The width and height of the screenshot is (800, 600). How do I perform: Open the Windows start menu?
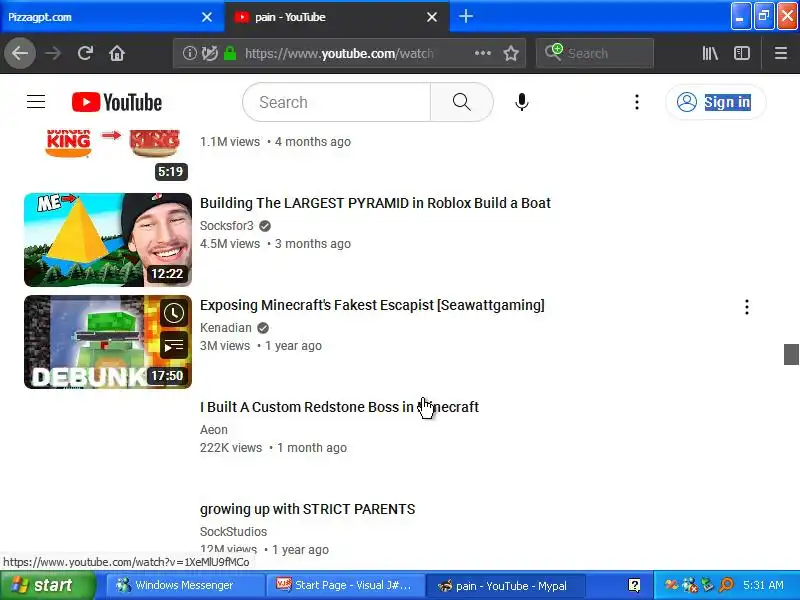coord(47,585)
